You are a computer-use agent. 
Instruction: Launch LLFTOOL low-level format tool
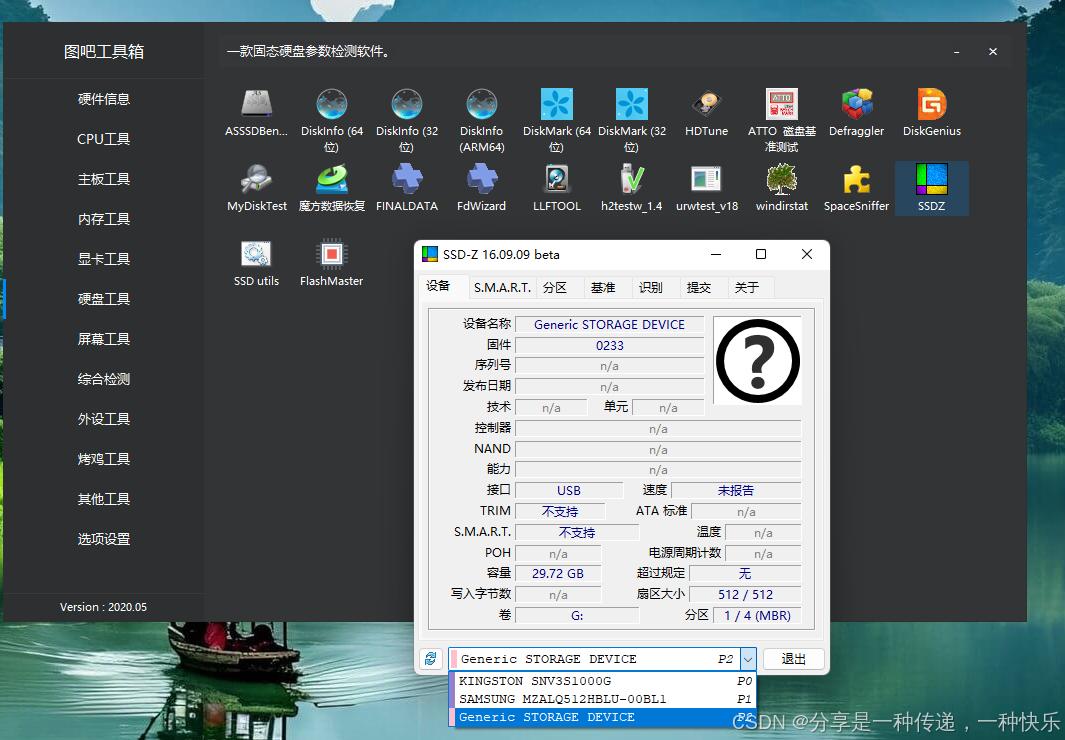pos(556,179)
